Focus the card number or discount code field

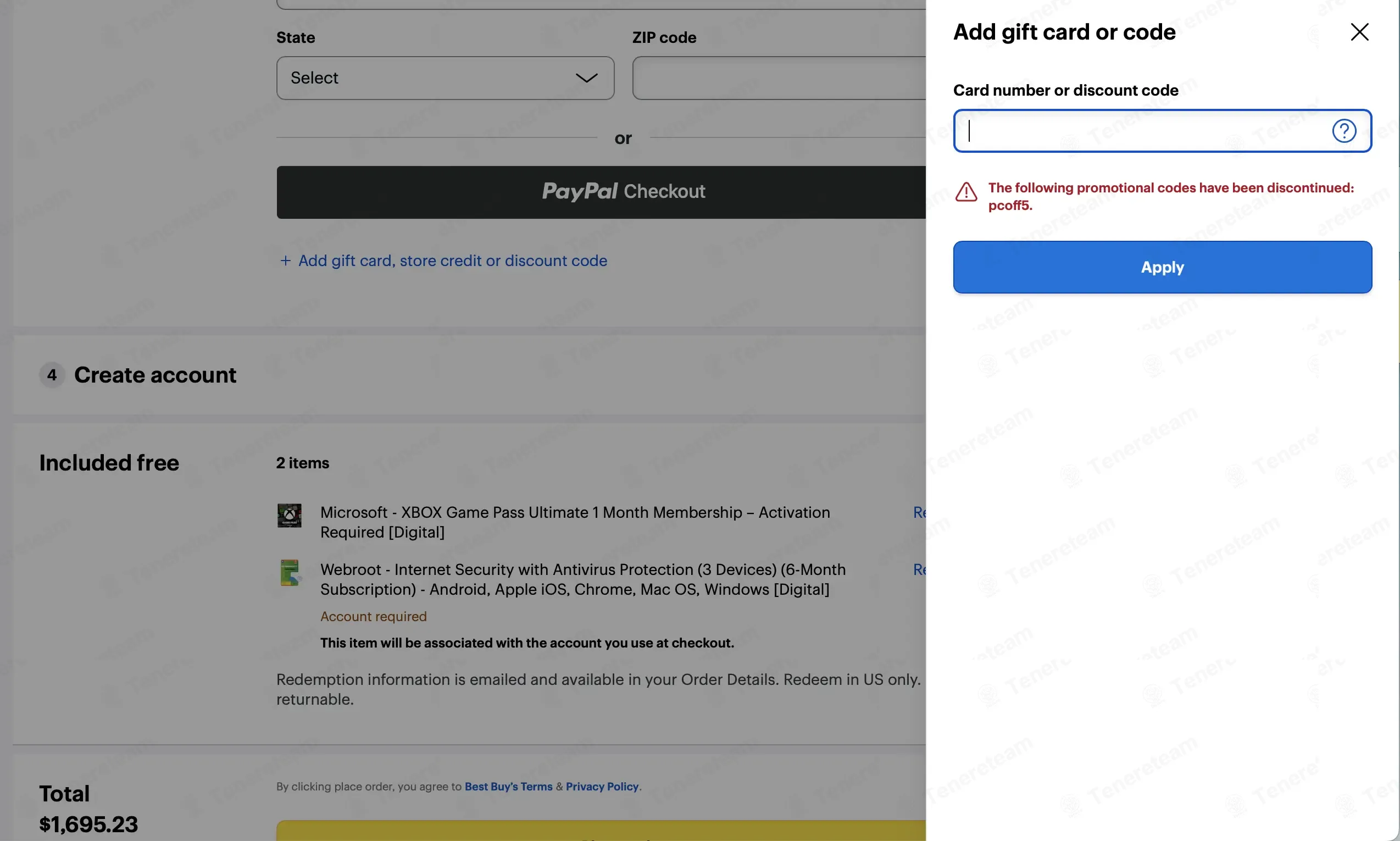point(1162,131)
